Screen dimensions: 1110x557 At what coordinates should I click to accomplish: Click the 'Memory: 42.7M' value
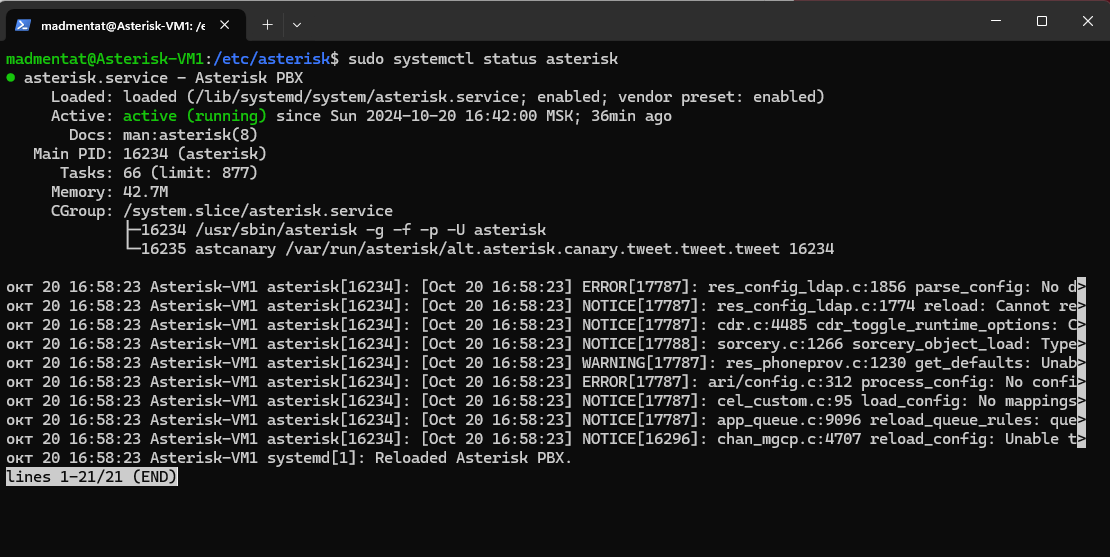(145, 193)
